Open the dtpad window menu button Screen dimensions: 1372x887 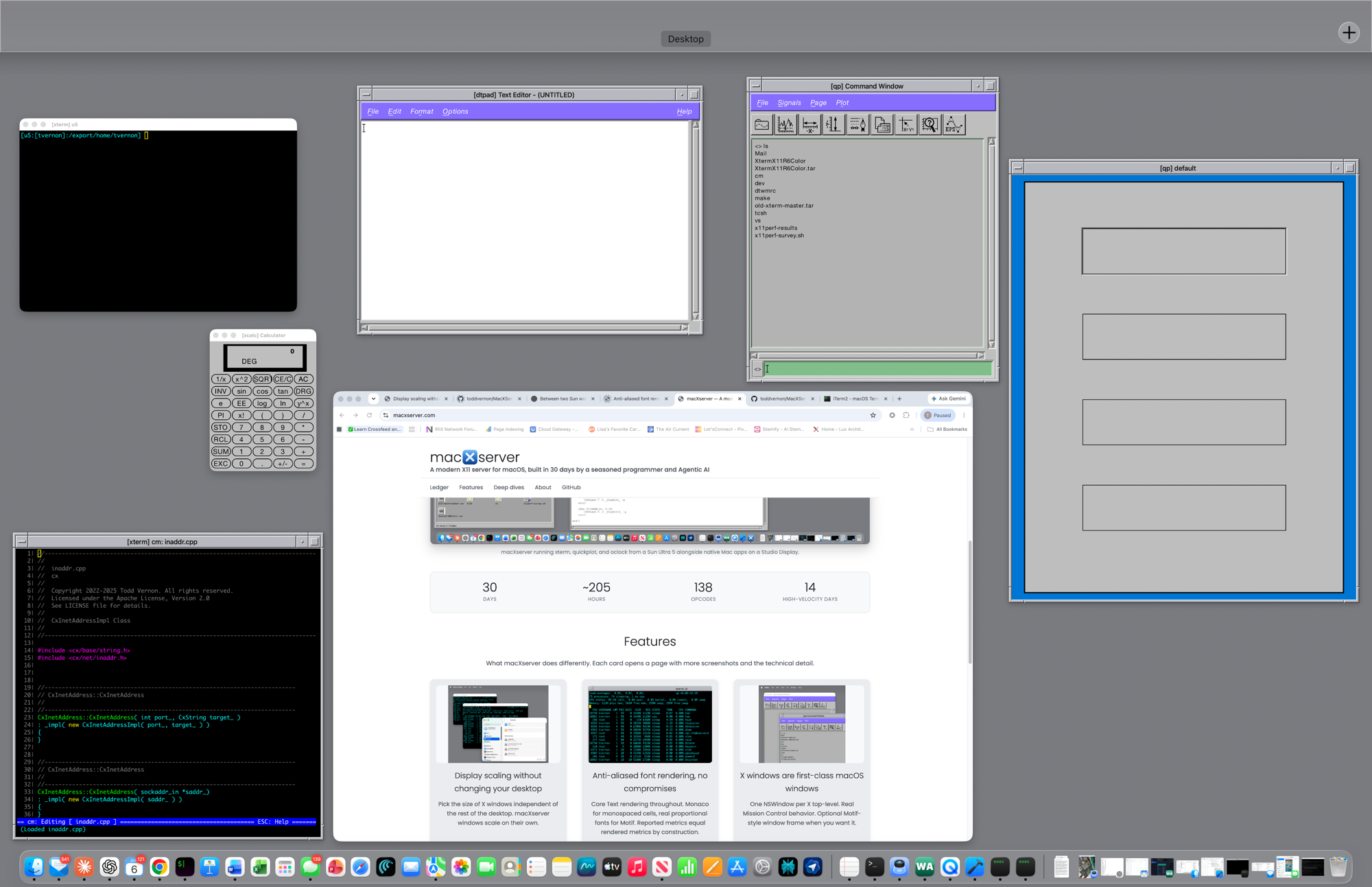(366, 95)
